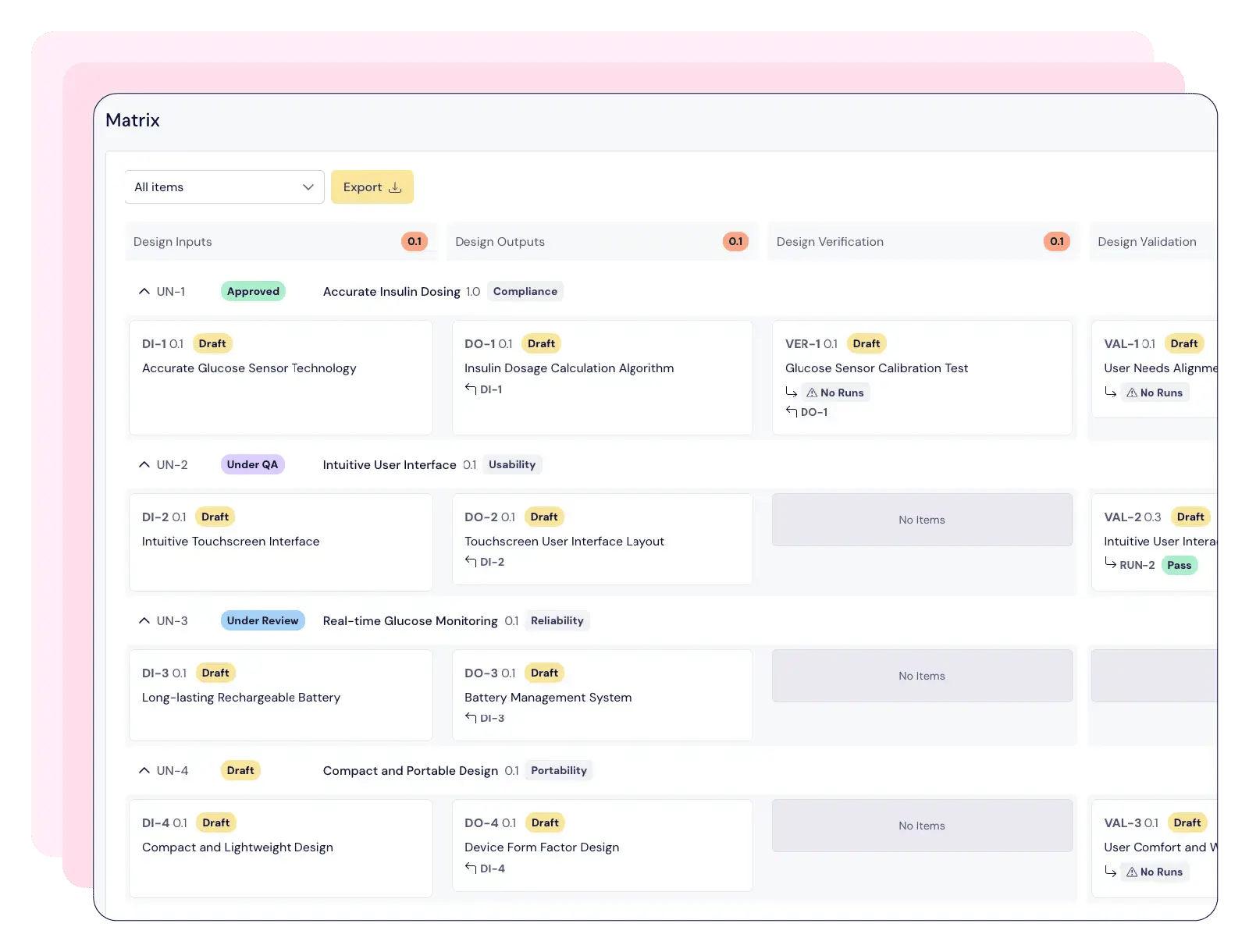This screenshot has width=1249, height=952.
Task: Click the No Items placeholder in UN-3 row
Action: coord(922,676)
